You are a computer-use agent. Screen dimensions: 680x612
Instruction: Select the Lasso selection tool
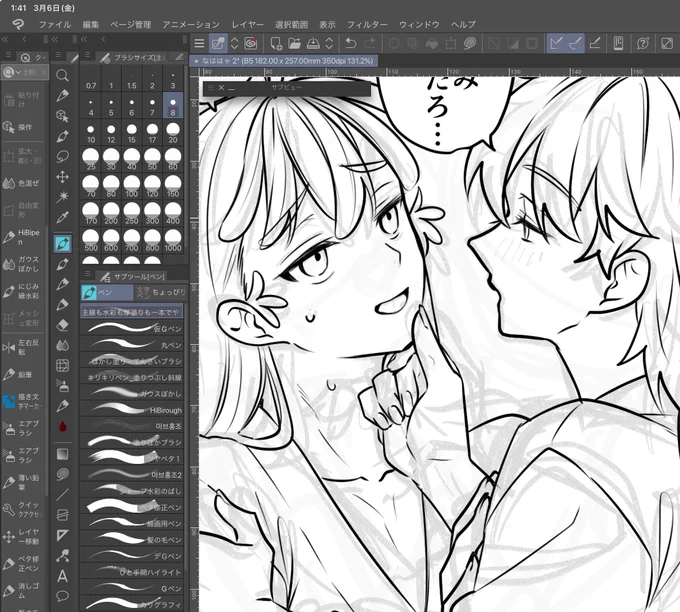pos(62,156)
